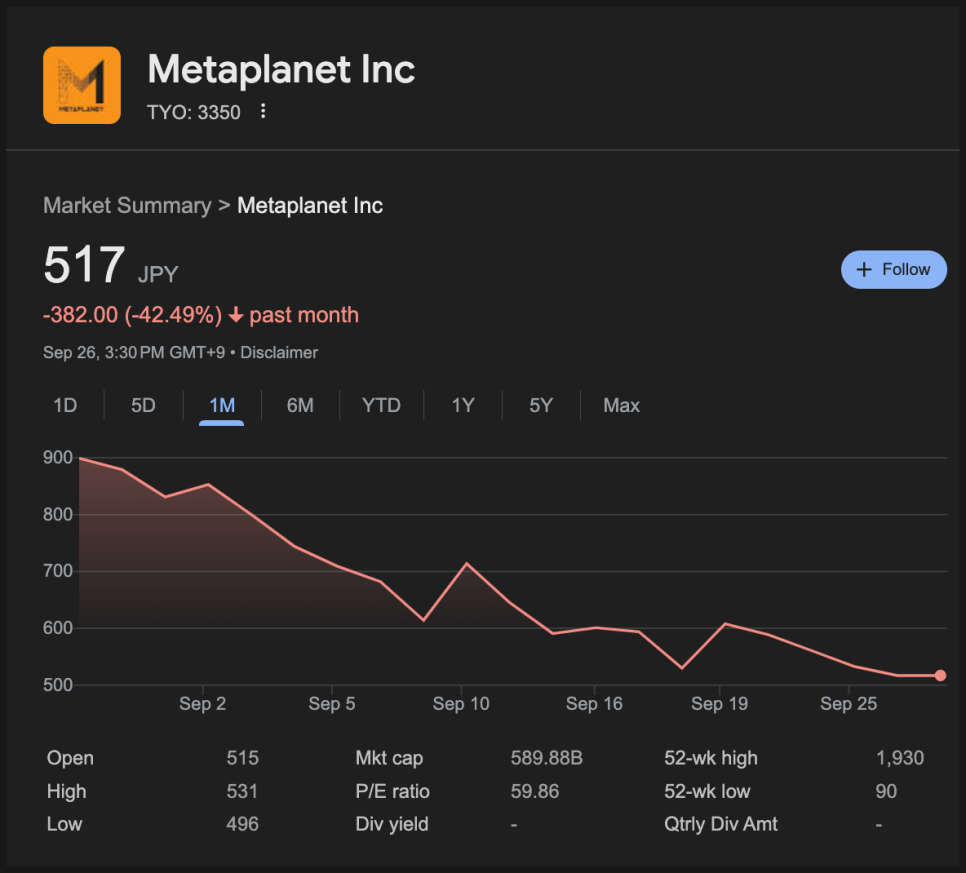The image size is (966, 873).
Task: Click the Sep 10 axis label
Action: [461, 704]
